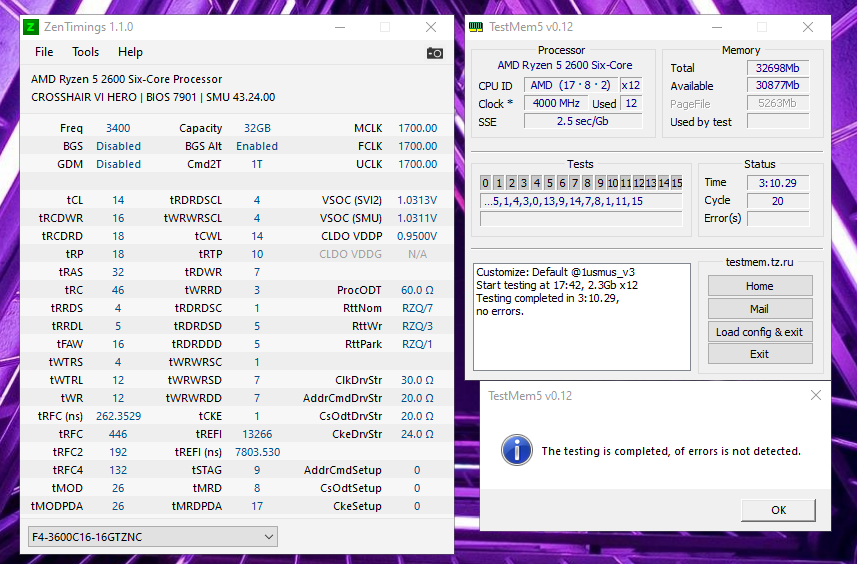The width and height of the screenshot is (857, 564).
Task: Click the PageFile 5263Mb field
Action: 777,103
